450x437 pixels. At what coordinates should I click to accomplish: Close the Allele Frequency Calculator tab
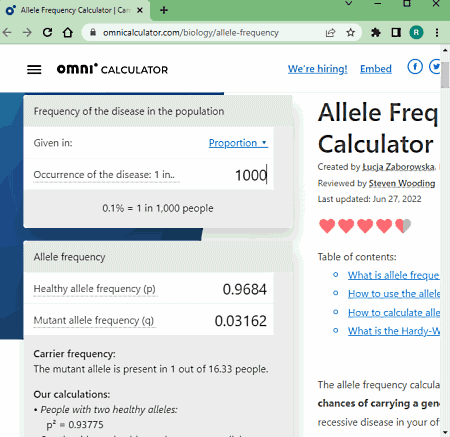click(140, 10)
